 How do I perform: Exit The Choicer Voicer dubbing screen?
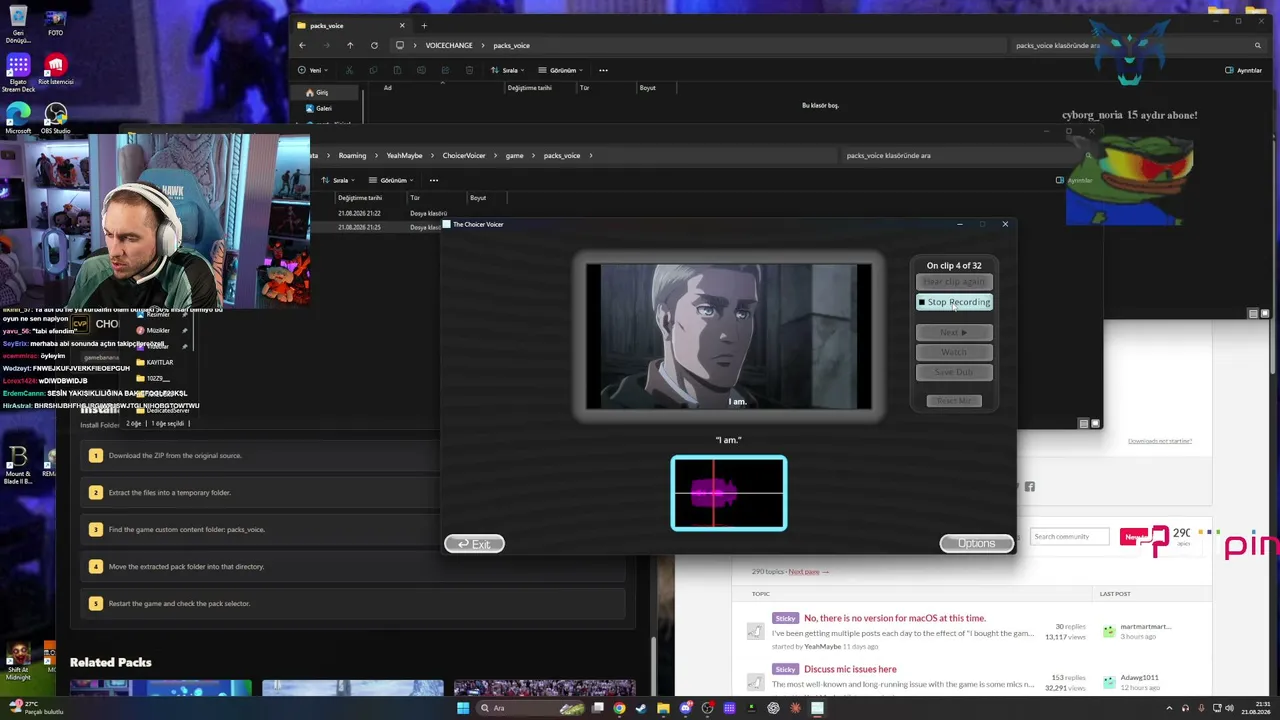pos(474,544)
